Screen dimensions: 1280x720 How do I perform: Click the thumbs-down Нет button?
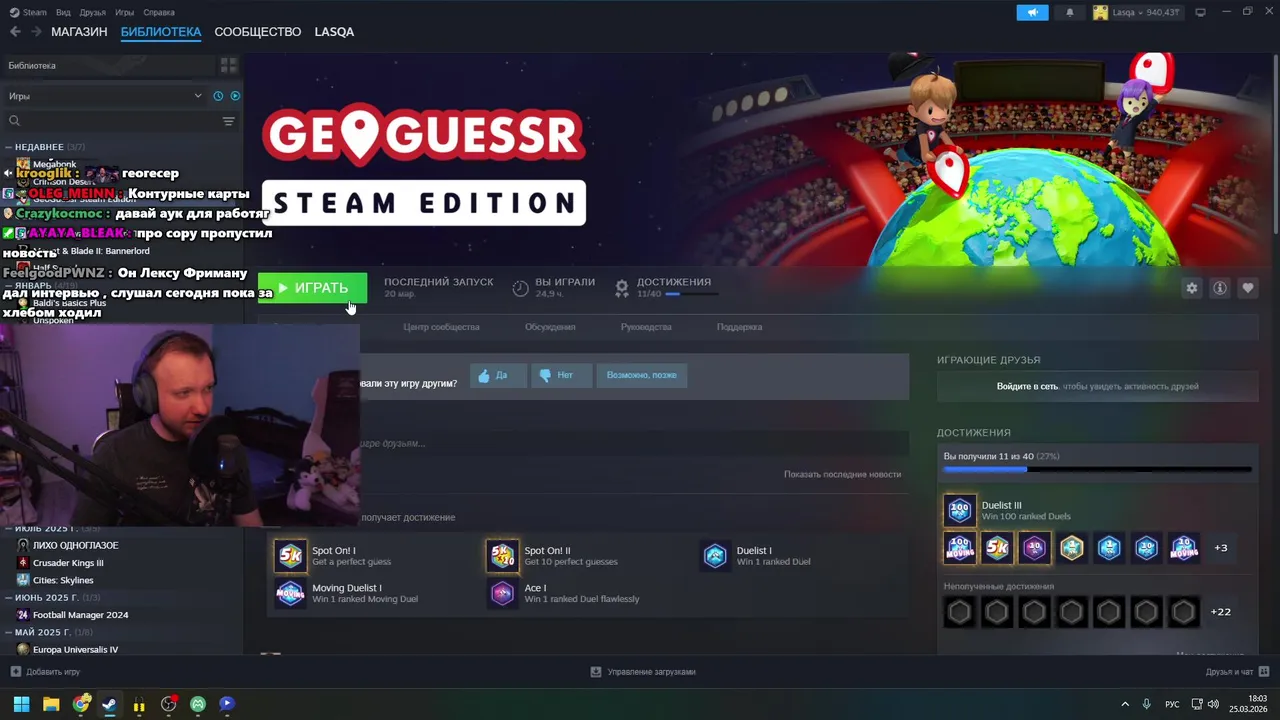[560, 375]
